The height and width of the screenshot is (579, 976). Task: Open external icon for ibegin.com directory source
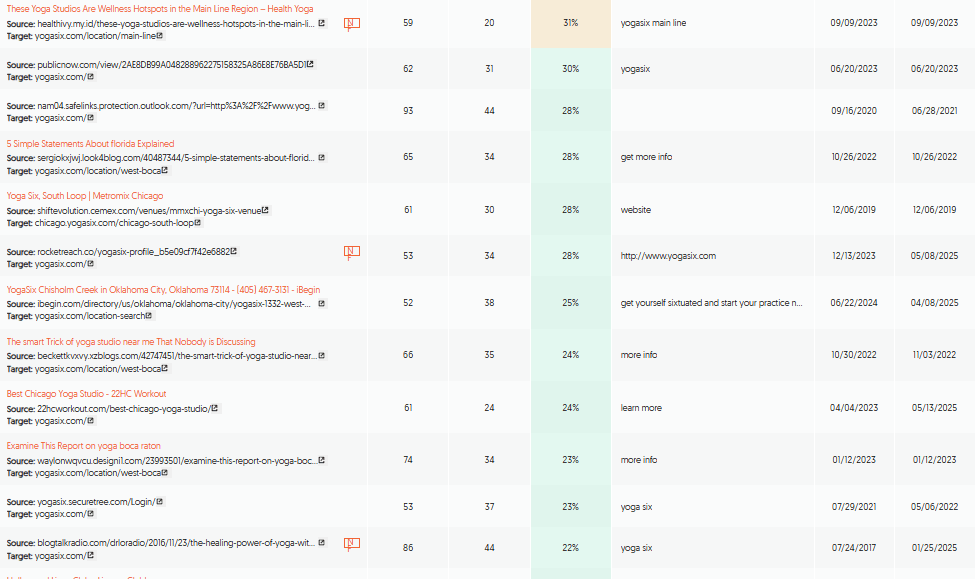click(322, 304)
